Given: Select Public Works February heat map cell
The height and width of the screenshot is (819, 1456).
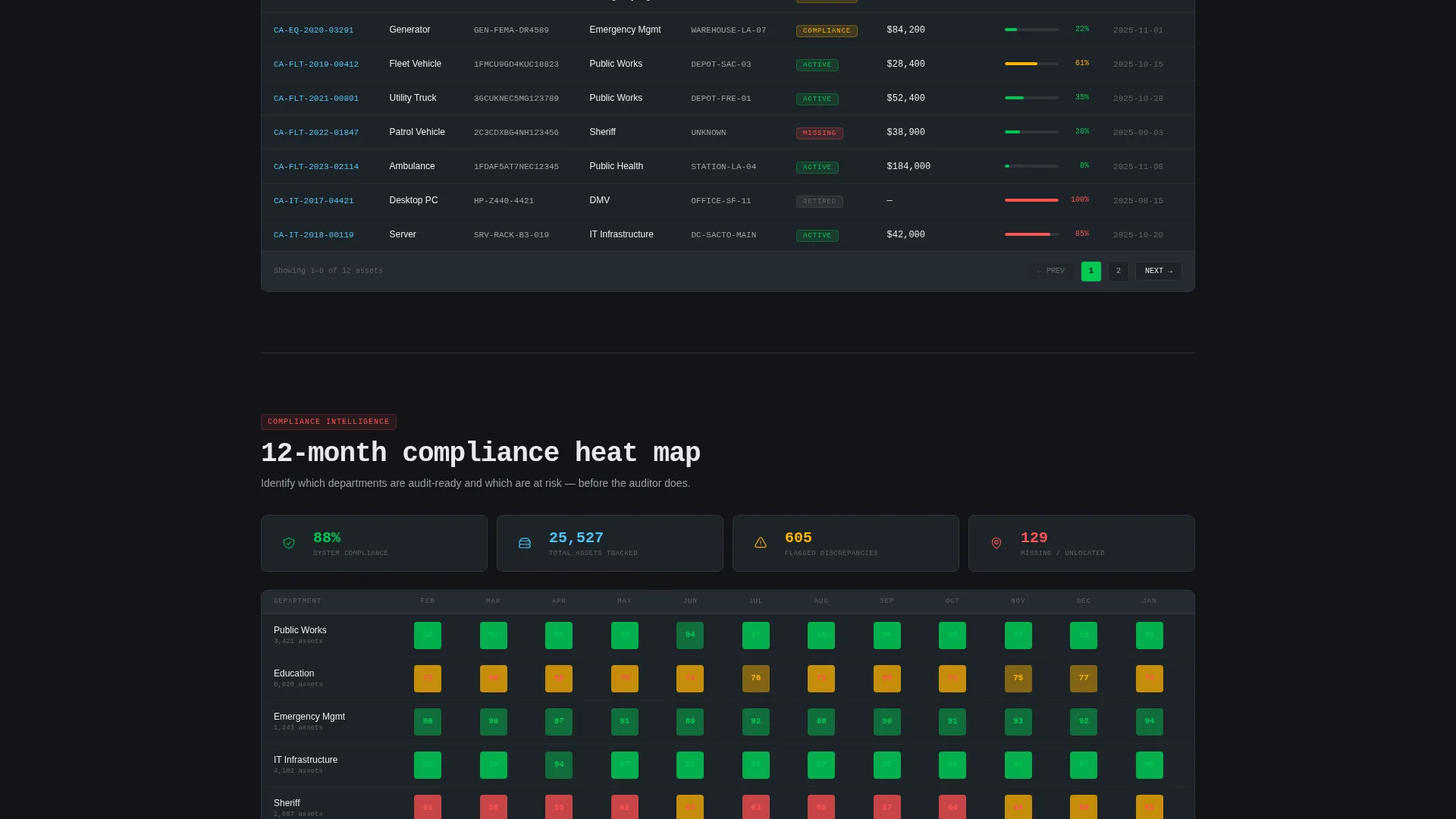Looking at the screenshot, I should point(428,635).
